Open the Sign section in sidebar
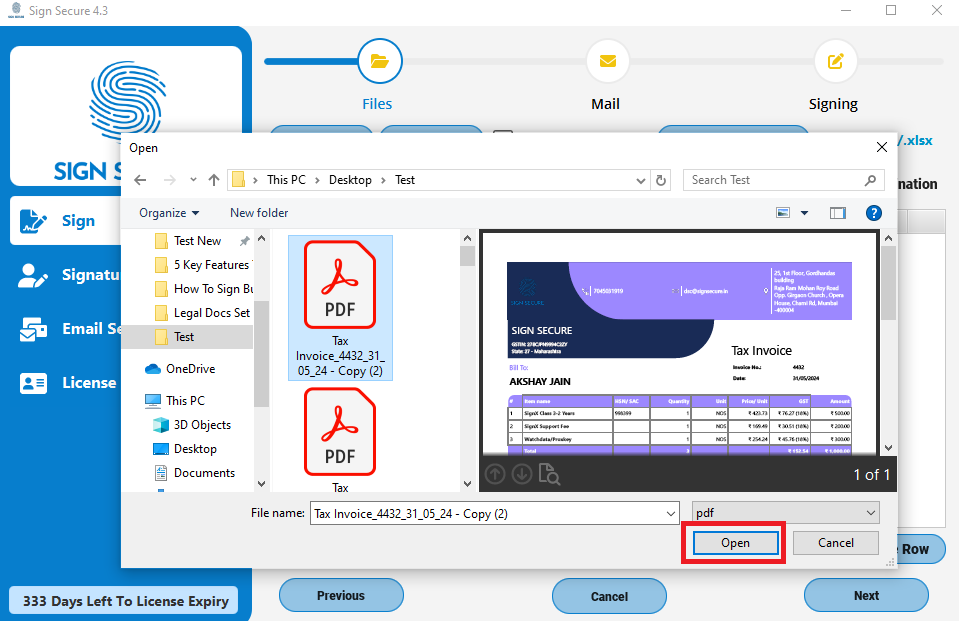This screenshot has height=621, width=959. pyautogui.click(x=66, y=221)
